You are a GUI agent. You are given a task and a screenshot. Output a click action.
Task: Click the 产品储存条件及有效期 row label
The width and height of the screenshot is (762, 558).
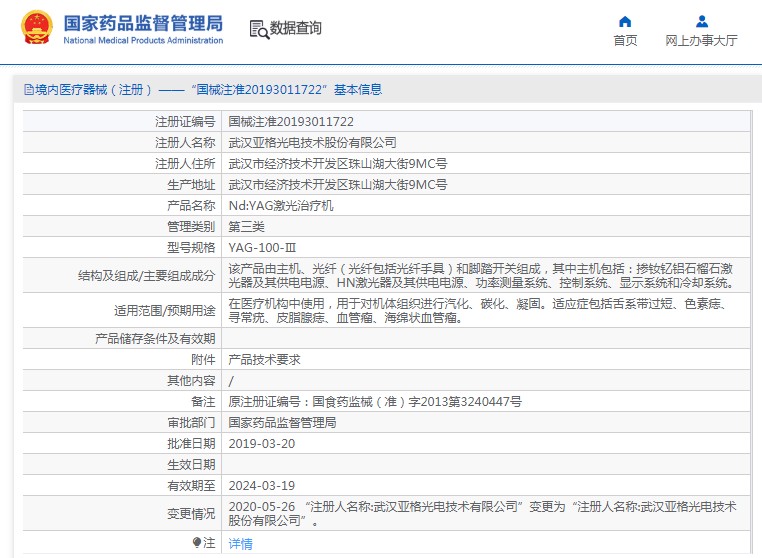(155, 339)
